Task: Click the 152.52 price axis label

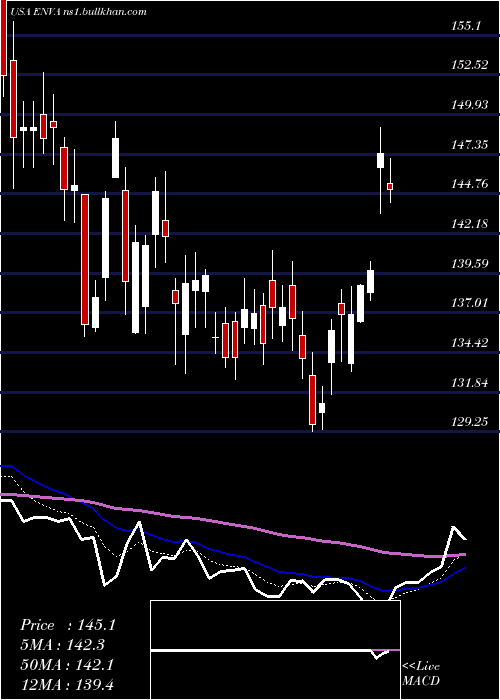Action: click(x=469, y=65)
